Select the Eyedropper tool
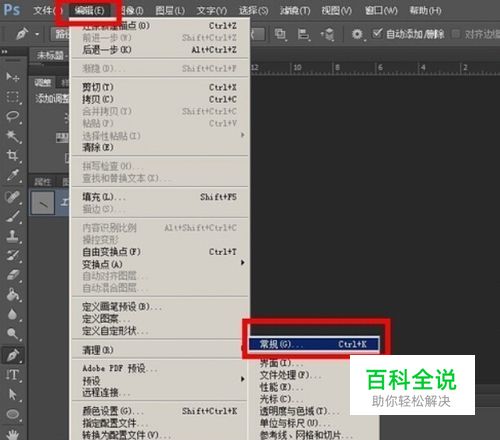Viewport: 500px width, 440px height. (x=13, y=176)
